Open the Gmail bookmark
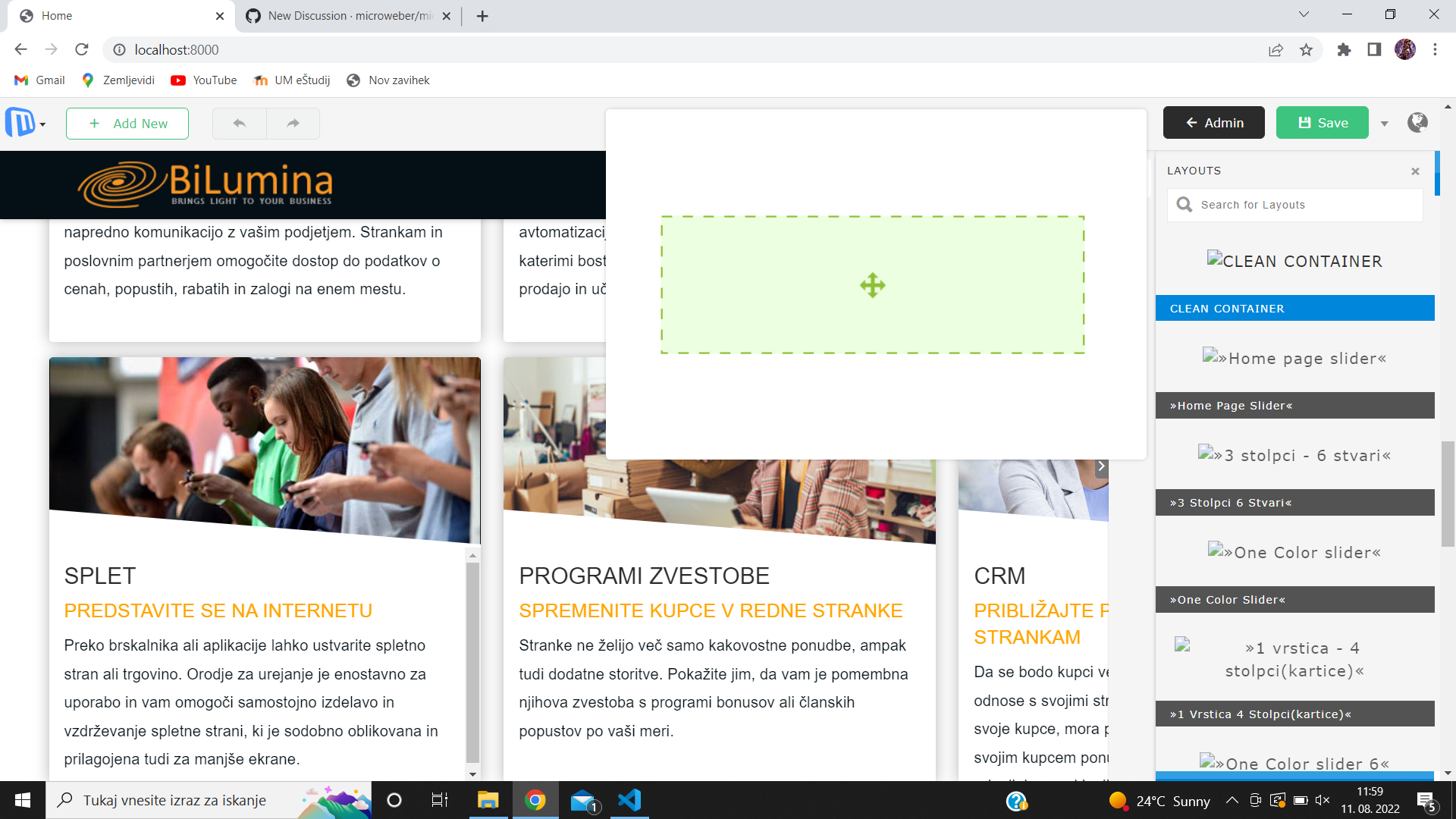Viewport: 1456px width, 819px height. pyautogui.click(x=39, y=80)
